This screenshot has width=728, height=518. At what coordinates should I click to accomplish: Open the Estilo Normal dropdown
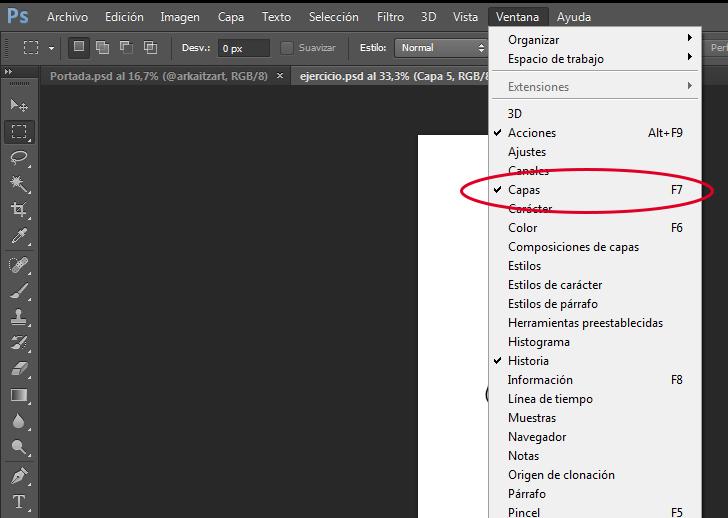441,48
